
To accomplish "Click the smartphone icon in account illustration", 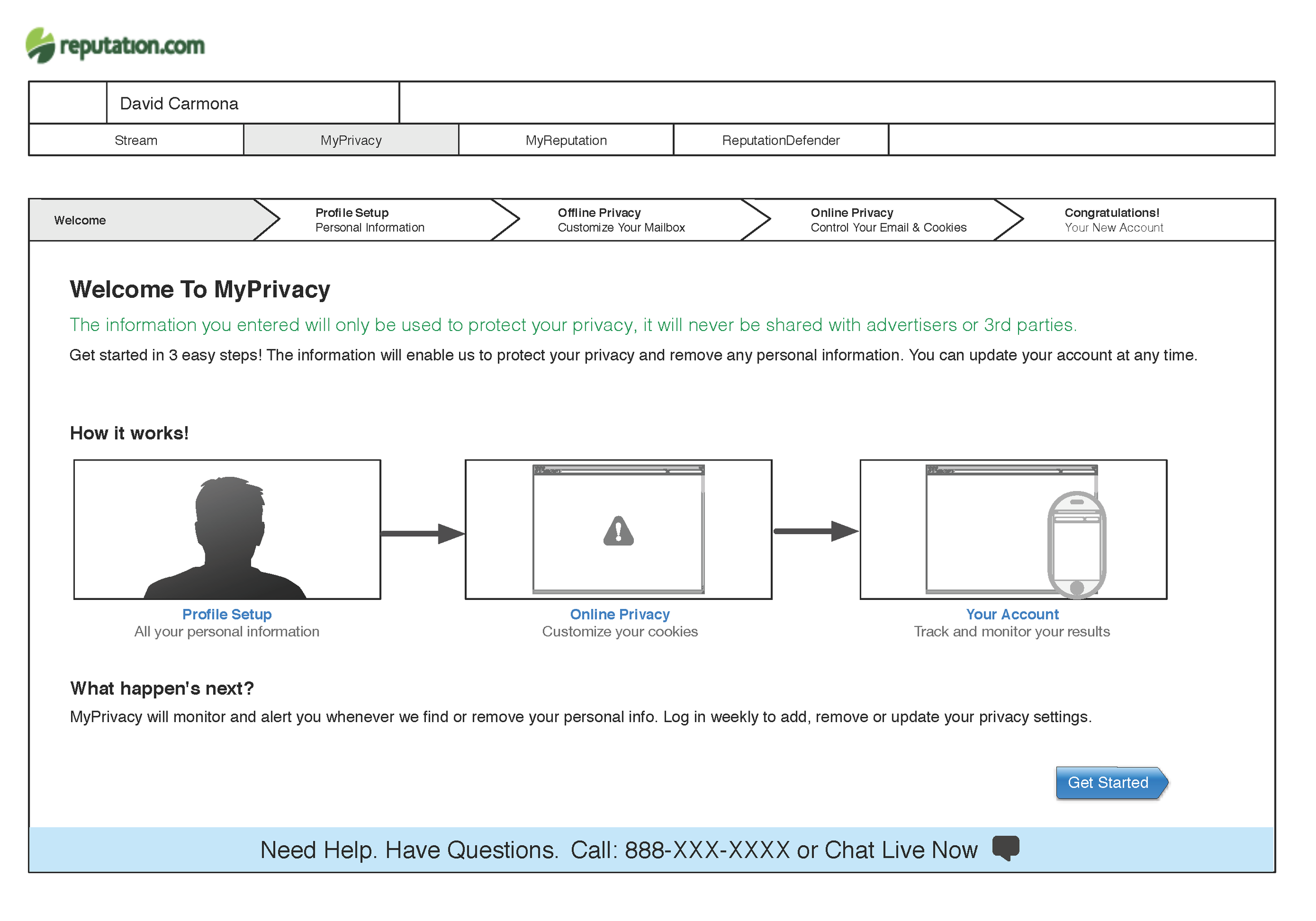I will click(1076, 545).
